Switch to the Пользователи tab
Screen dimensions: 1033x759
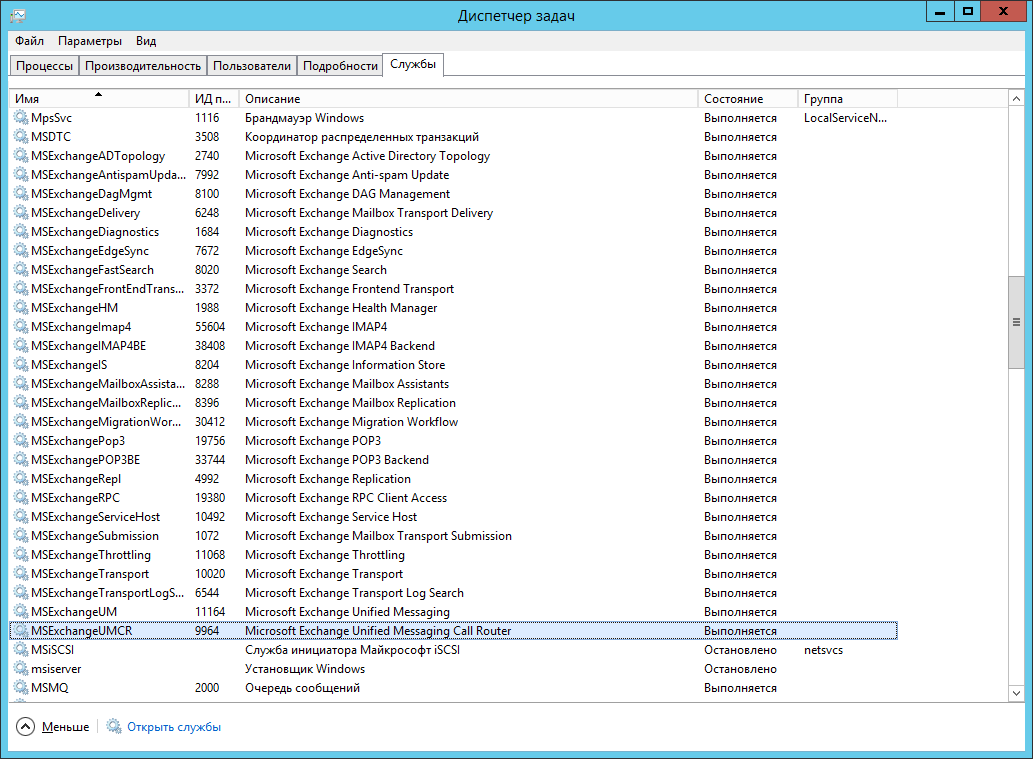pos(252,66)
